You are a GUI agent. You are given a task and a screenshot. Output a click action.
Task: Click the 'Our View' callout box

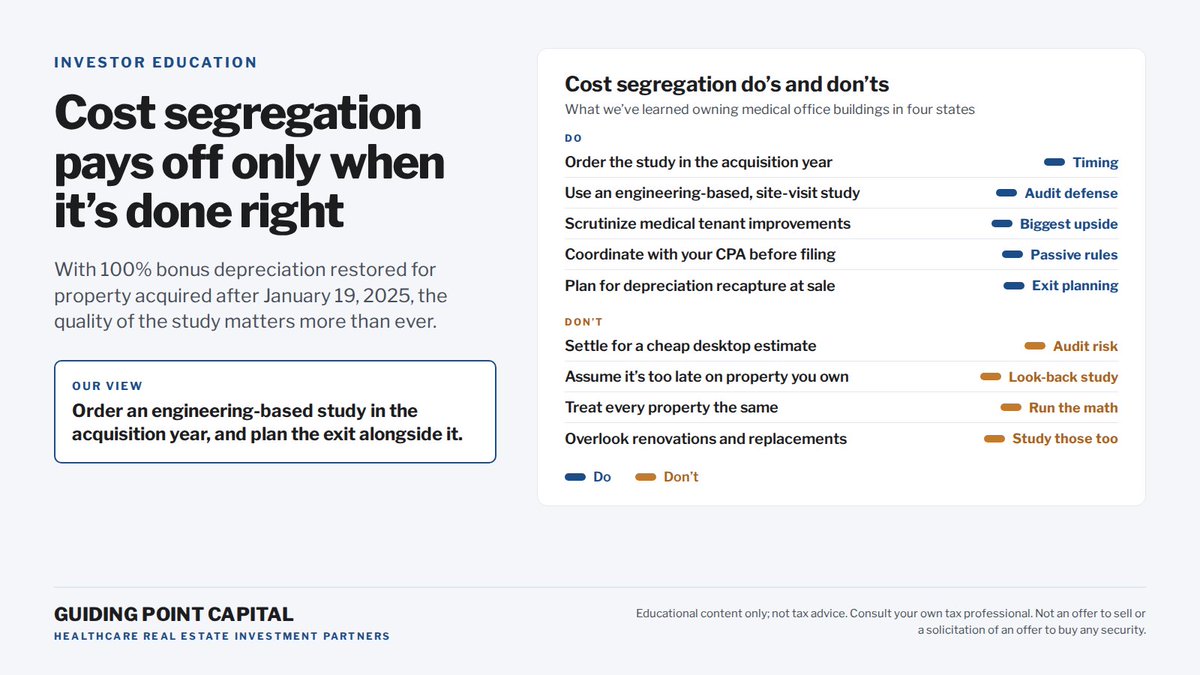pyautogui.click(x=275, y=412)
